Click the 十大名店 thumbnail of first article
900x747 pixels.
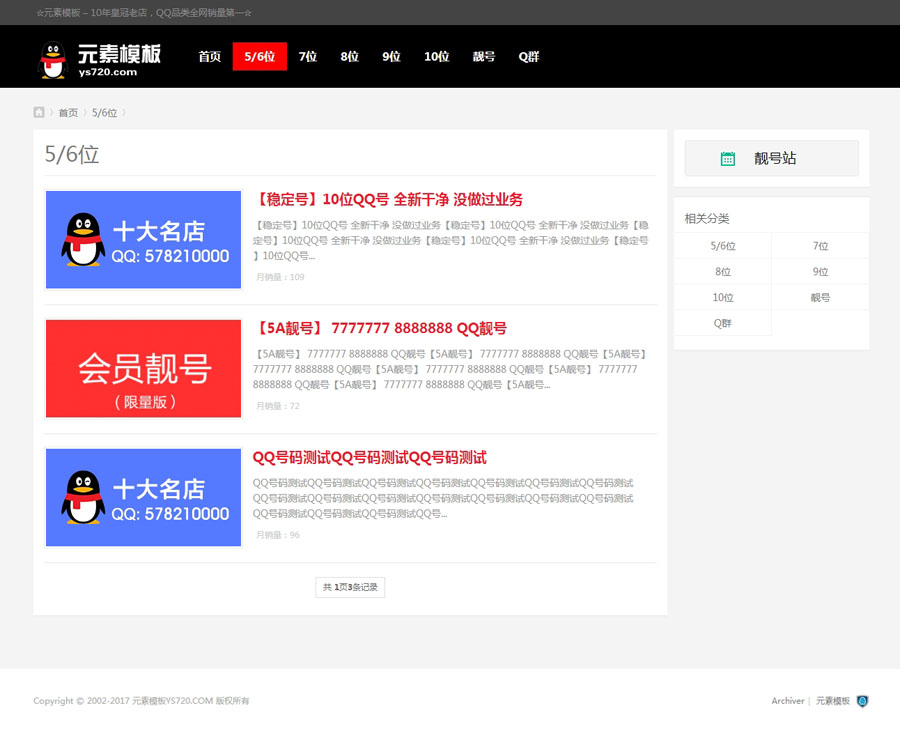(x=143, y=239)
